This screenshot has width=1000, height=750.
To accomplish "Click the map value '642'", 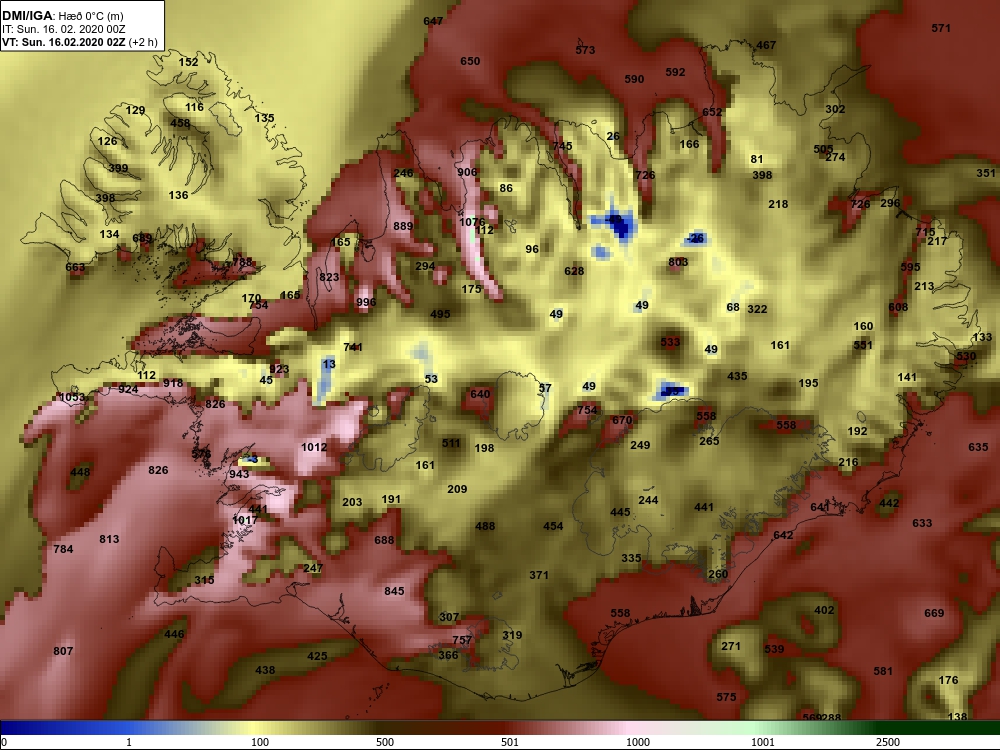I will 783,535.
